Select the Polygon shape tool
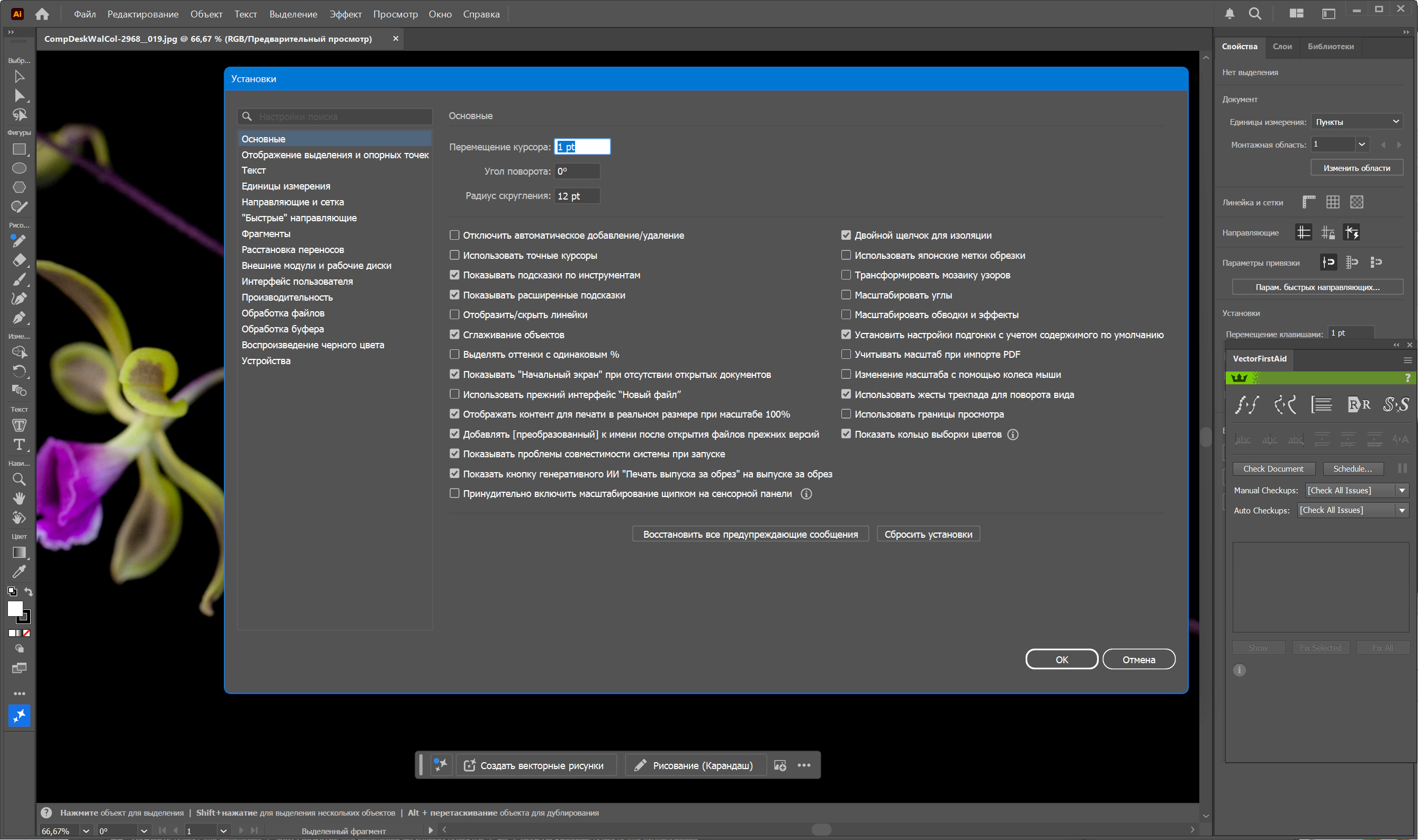The width and height of the screenshot is (1418, 840). tap(19, 187)
